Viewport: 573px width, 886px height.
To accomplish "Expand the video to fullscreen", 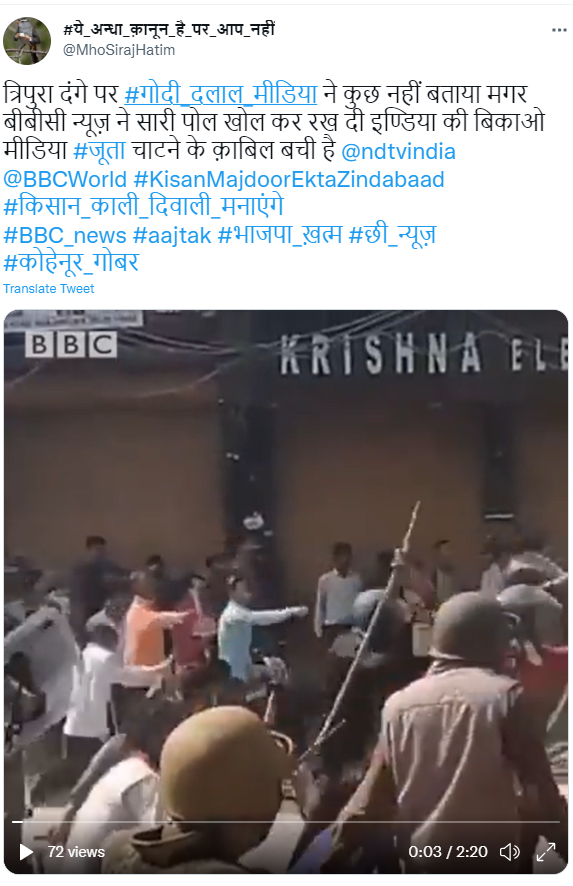I will pos(546,852).
